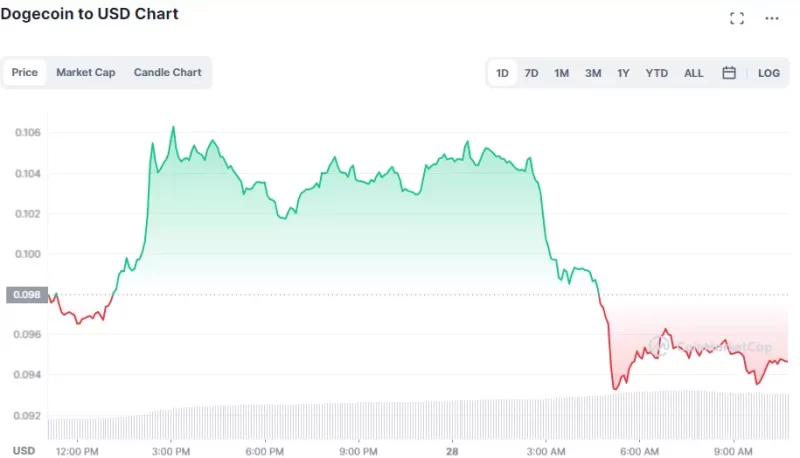Click the 3:00 PM time axis label

click(171, 451)
